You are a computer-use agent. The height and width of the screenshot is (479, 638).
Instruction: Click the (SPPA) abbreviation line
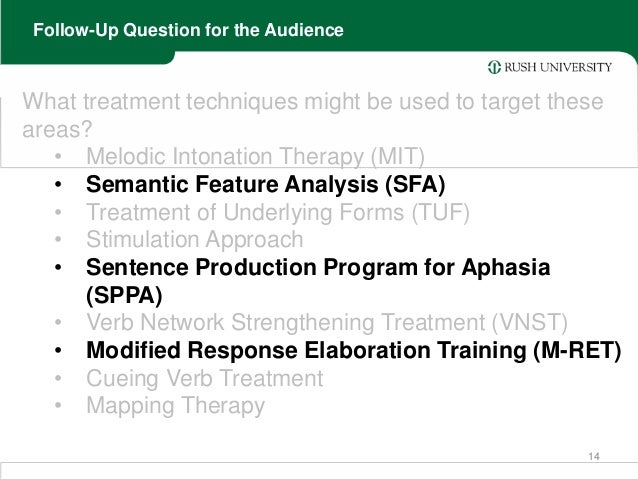tap(124, 295)
